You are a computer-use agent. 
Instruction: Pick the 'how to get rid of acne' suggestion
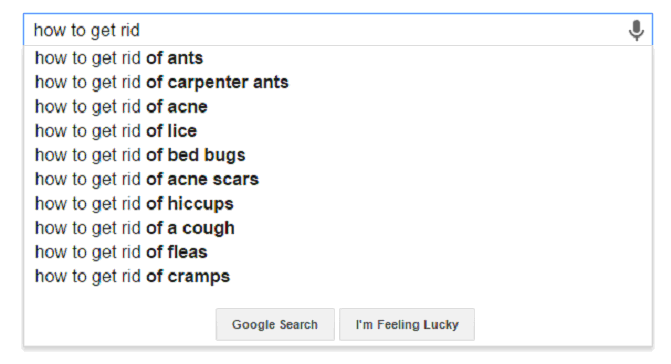tap(338, 107)
